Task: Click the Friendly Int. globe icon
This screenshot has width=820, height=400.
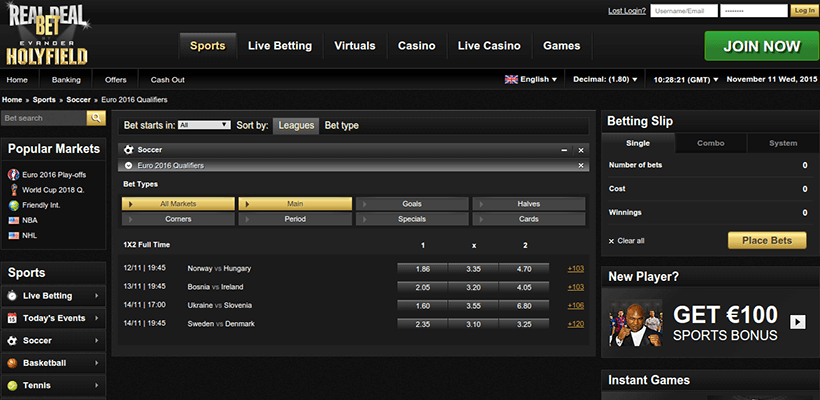Action: tap(14, 205)
